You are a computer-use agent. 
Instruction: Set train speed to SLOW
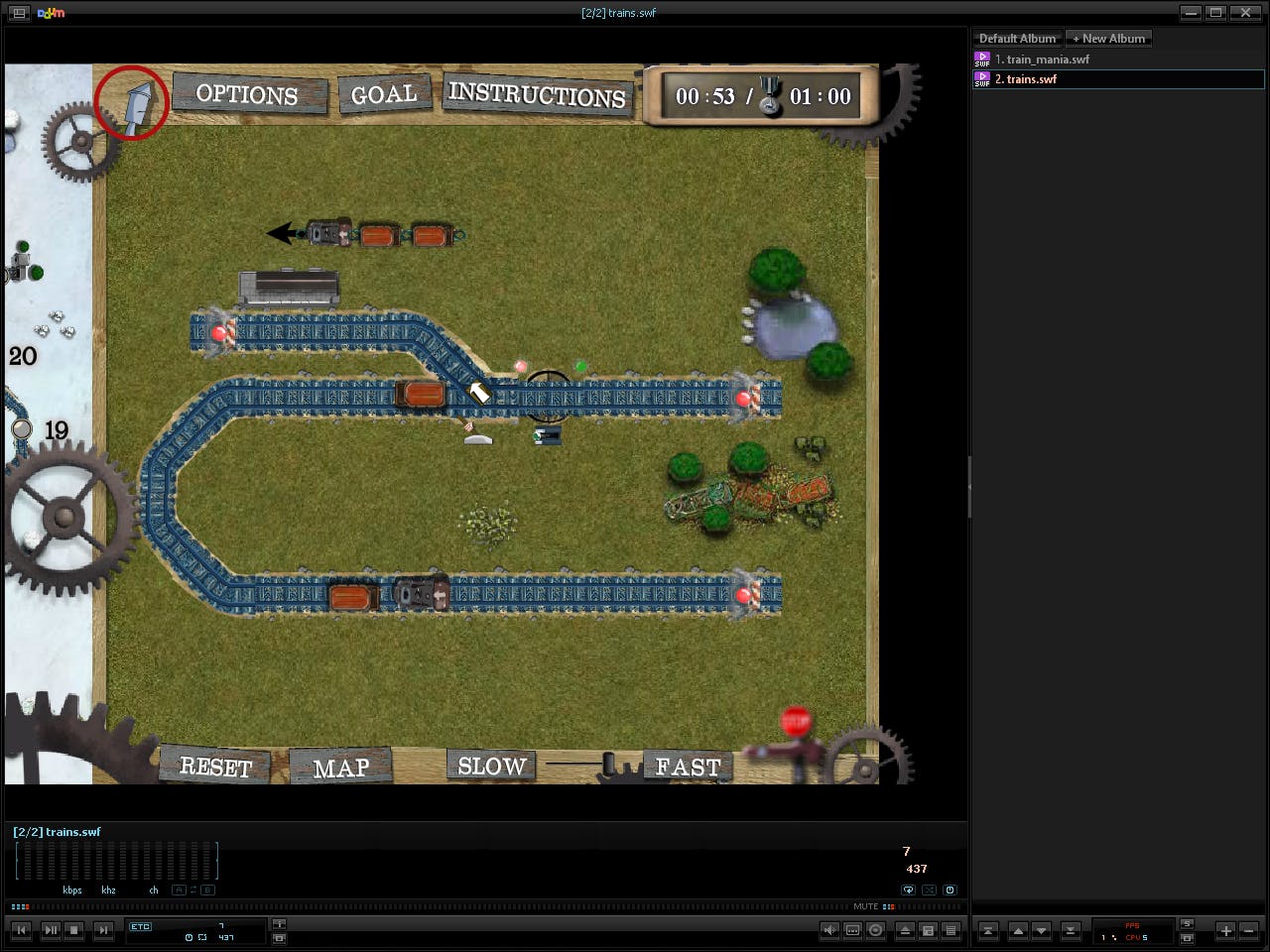tap(491, 766)
